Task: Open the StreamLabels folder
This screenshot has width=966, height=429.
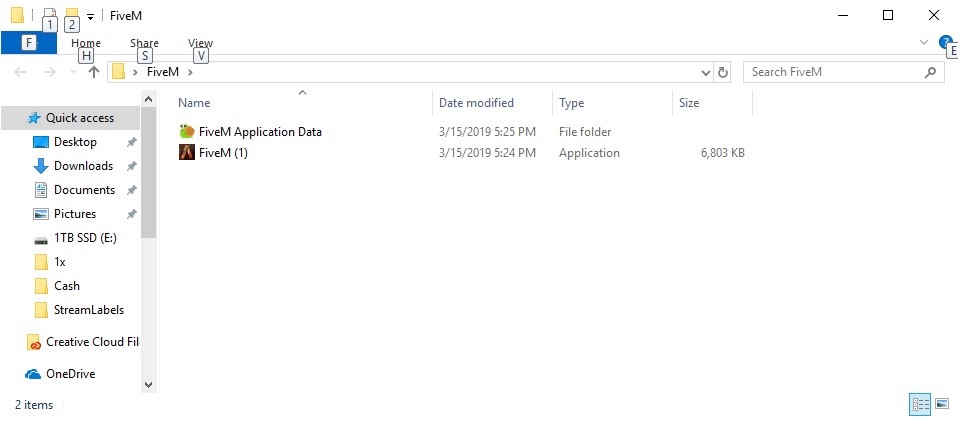Action: (89, 310)
